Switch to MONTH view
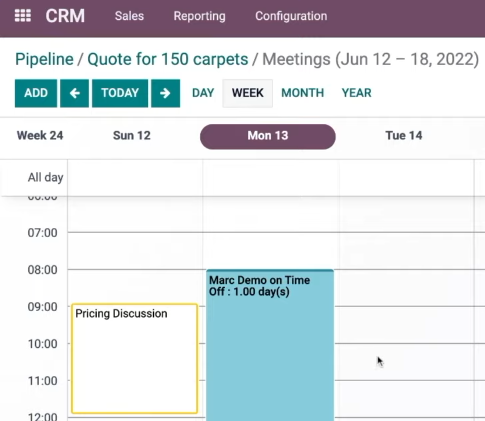Viewport: 485px width, 421px height. [x=303, y=93]
